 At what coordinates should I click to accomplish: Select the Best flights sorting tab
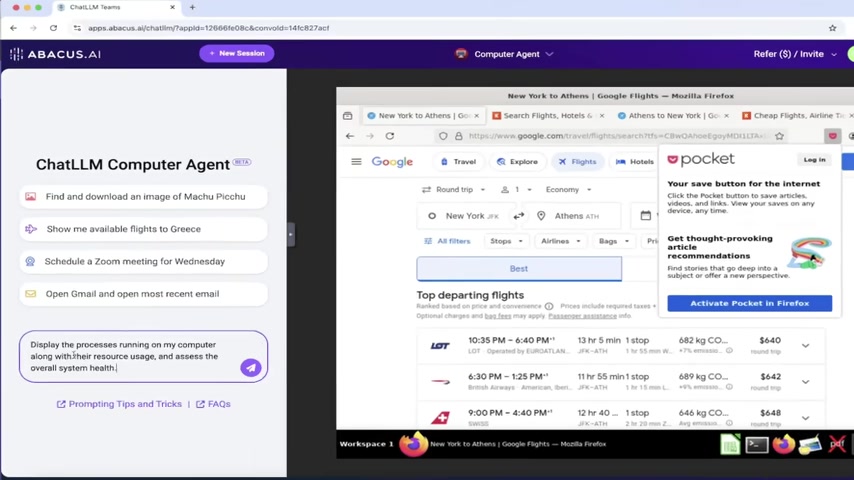519,269
